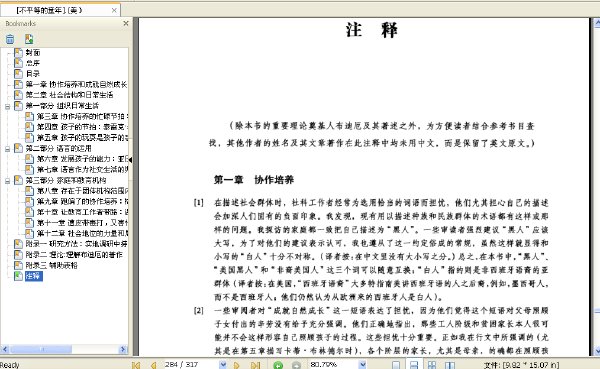Select the 第一部分 组织日常生活 bookmark
The height and width of the screenshot is (369, 600).
[62, 106]
